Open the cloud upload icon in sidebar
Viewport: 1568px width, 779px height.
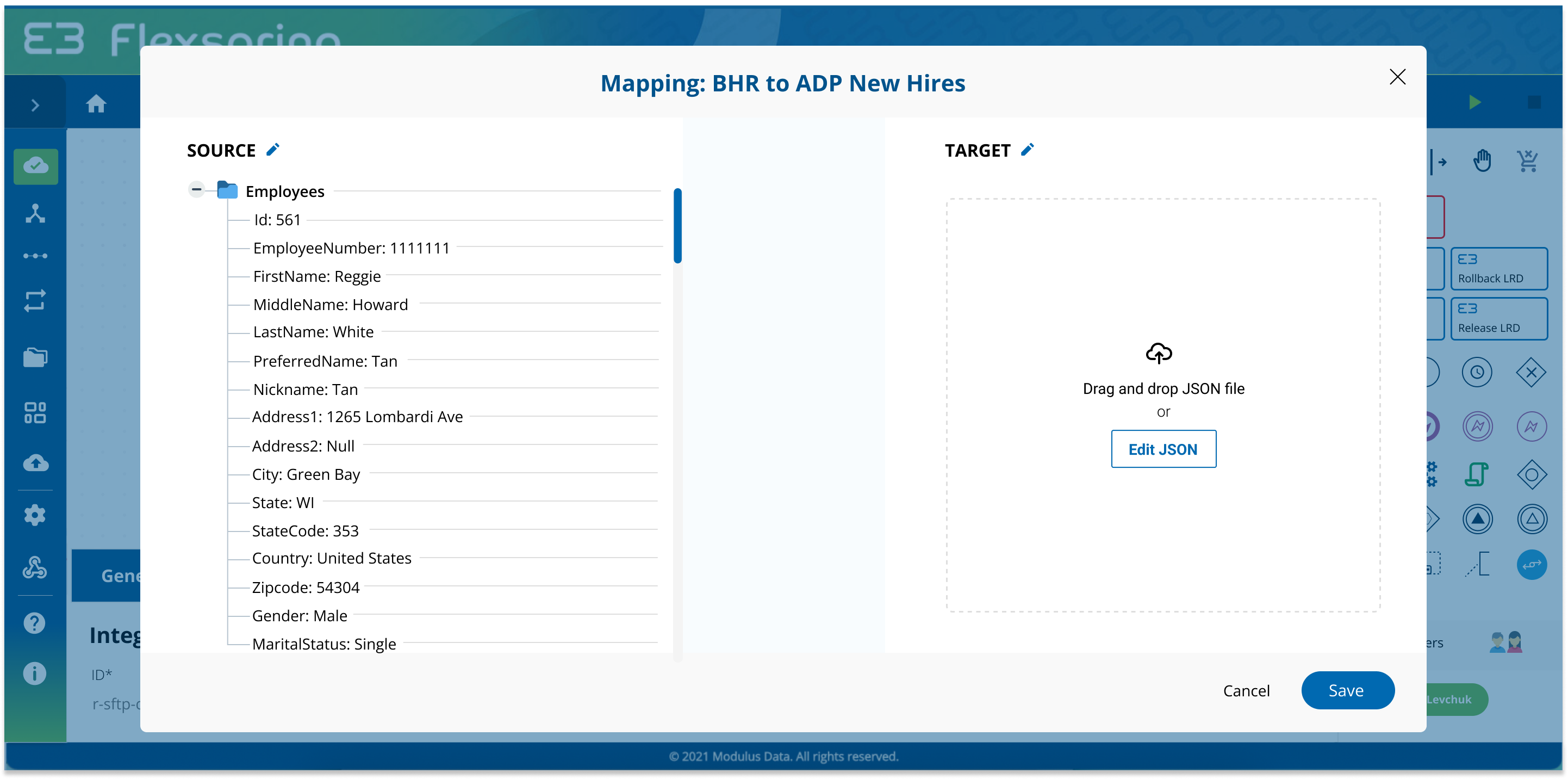(36, 463)
